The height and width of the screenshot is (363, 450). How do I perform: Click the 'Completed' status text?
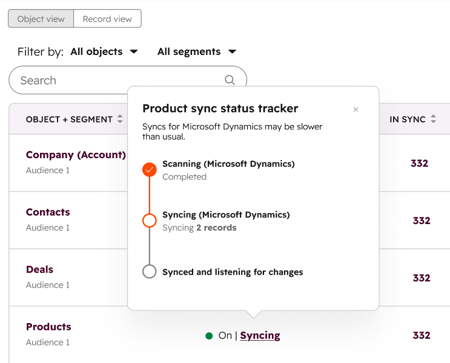(184, 177)
